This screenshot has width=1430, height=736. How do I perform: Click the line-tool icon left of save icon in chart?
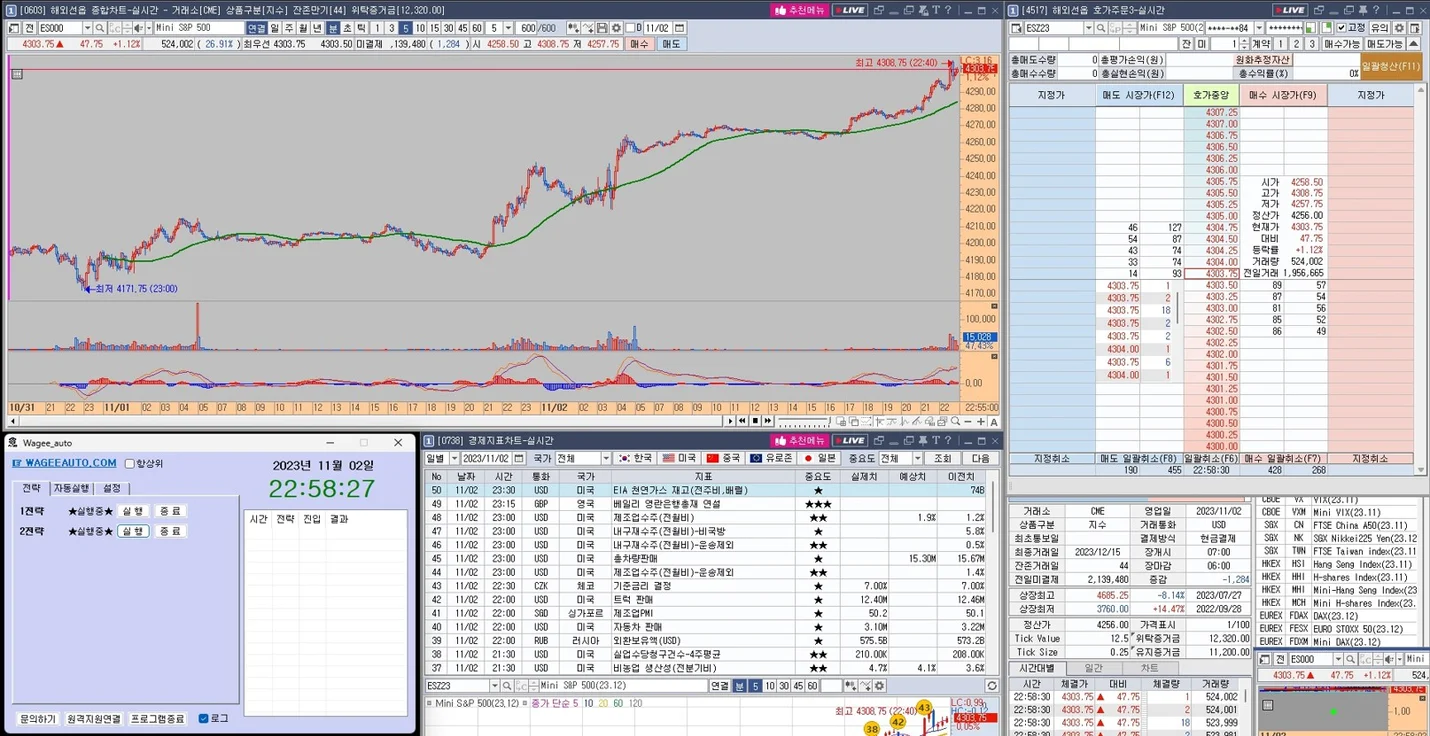click(588, 27)
